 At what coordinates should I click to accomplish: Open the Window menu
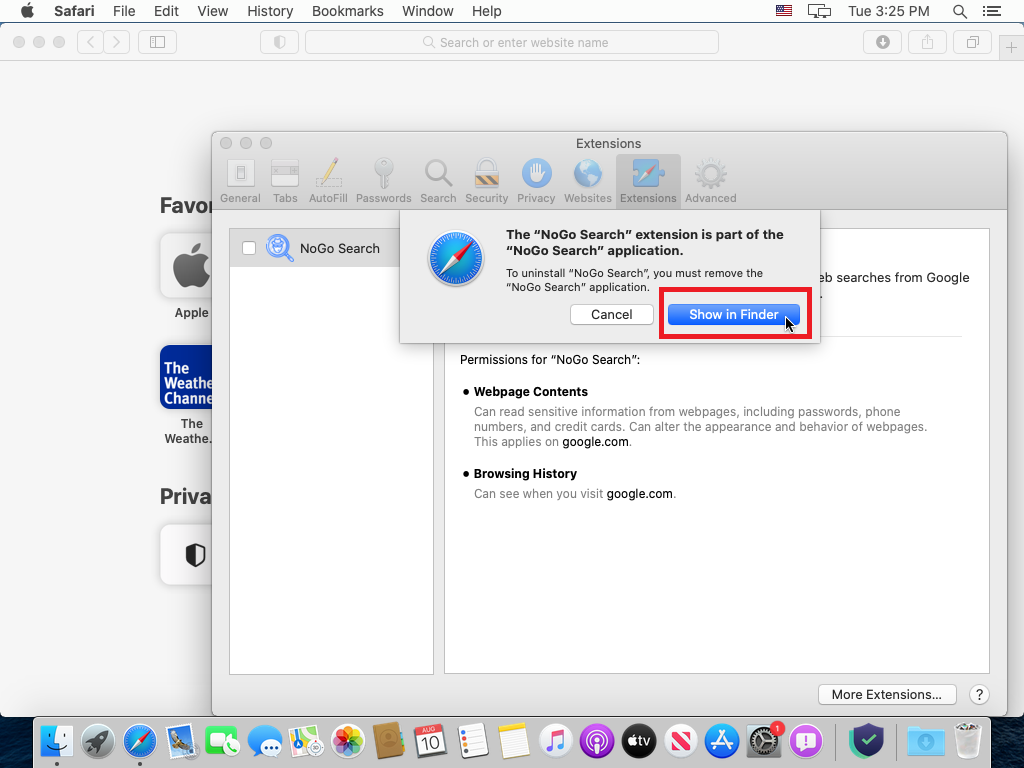pyautogui.click(x=428, y=11)
